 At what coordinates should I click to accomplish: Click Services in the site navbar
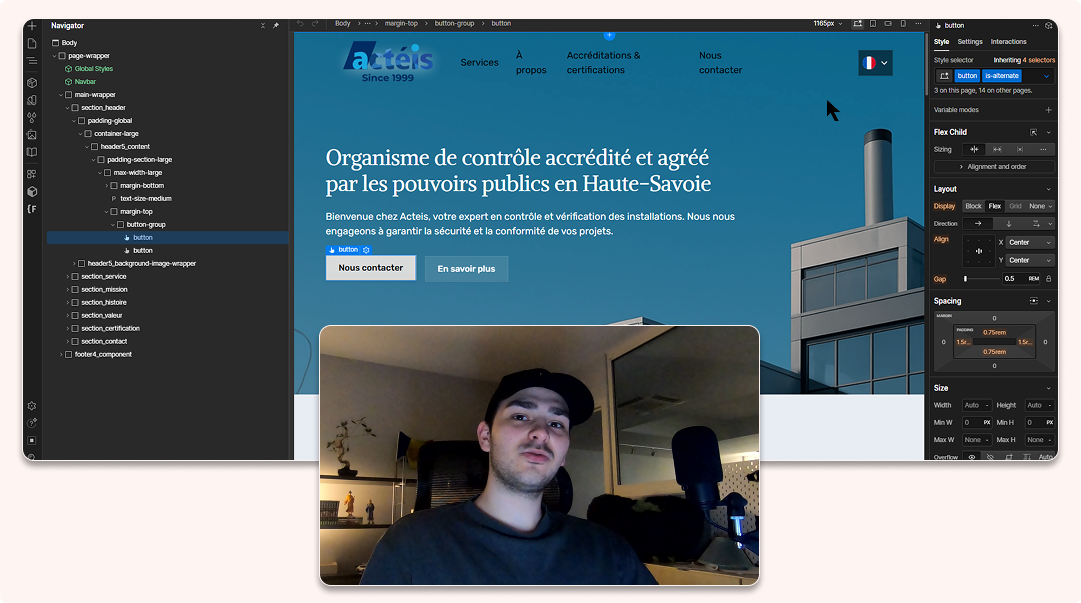pos(479,62)
